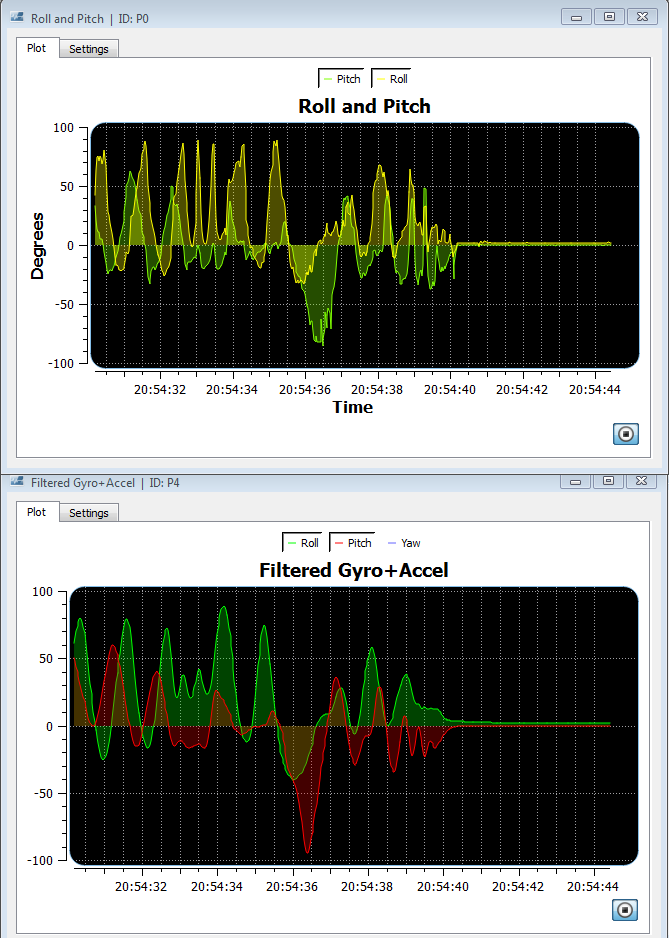This screenshot has width=669, height=938.
Task: Maximize the Roll and Pitch window
Action: point(608,17)
